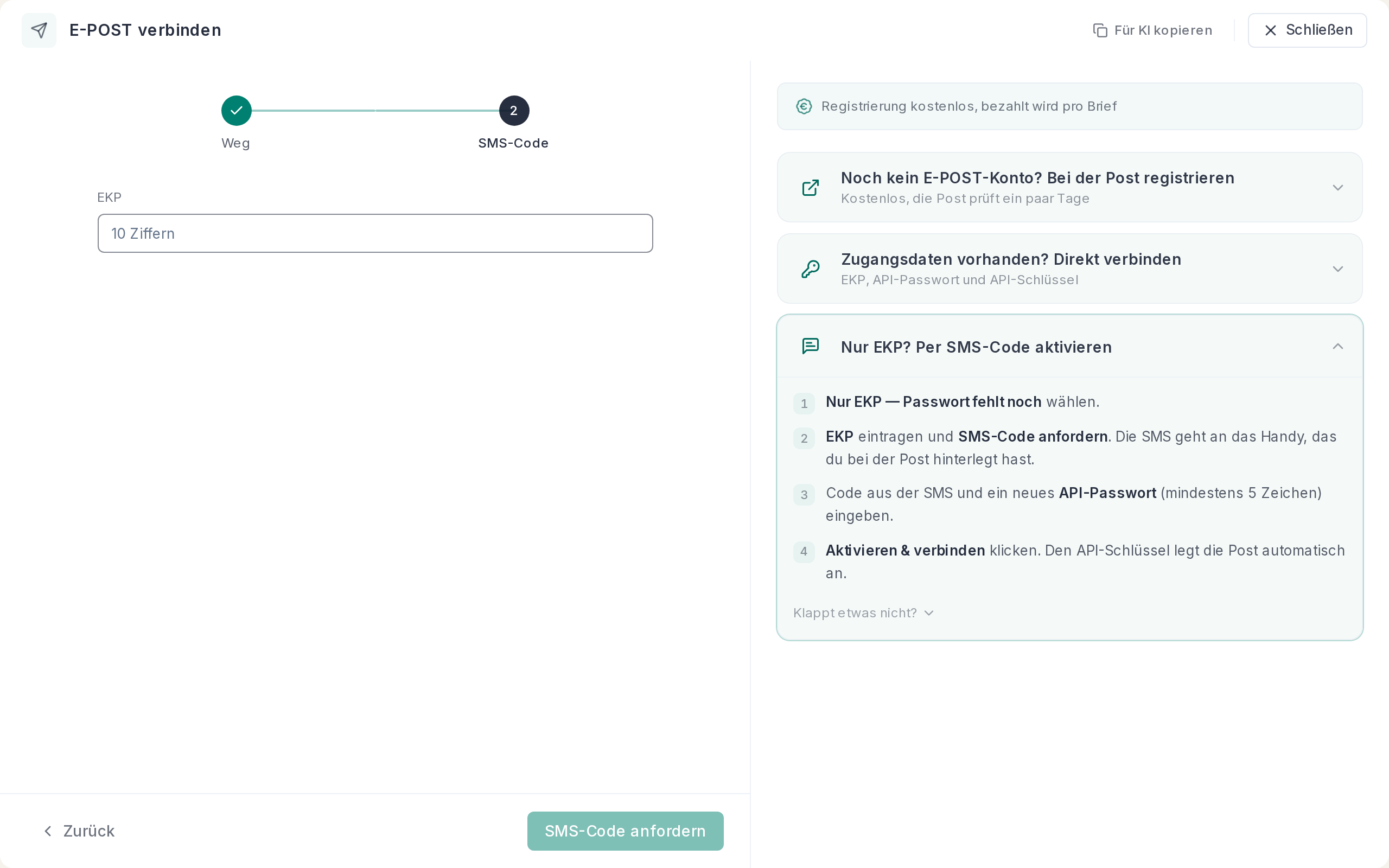The width and height of the screenshot is (1389, 868).
Task: Click the Noch kein E-POST-Konto heading
Action: pyautogui.click(x=1037, y=178)
